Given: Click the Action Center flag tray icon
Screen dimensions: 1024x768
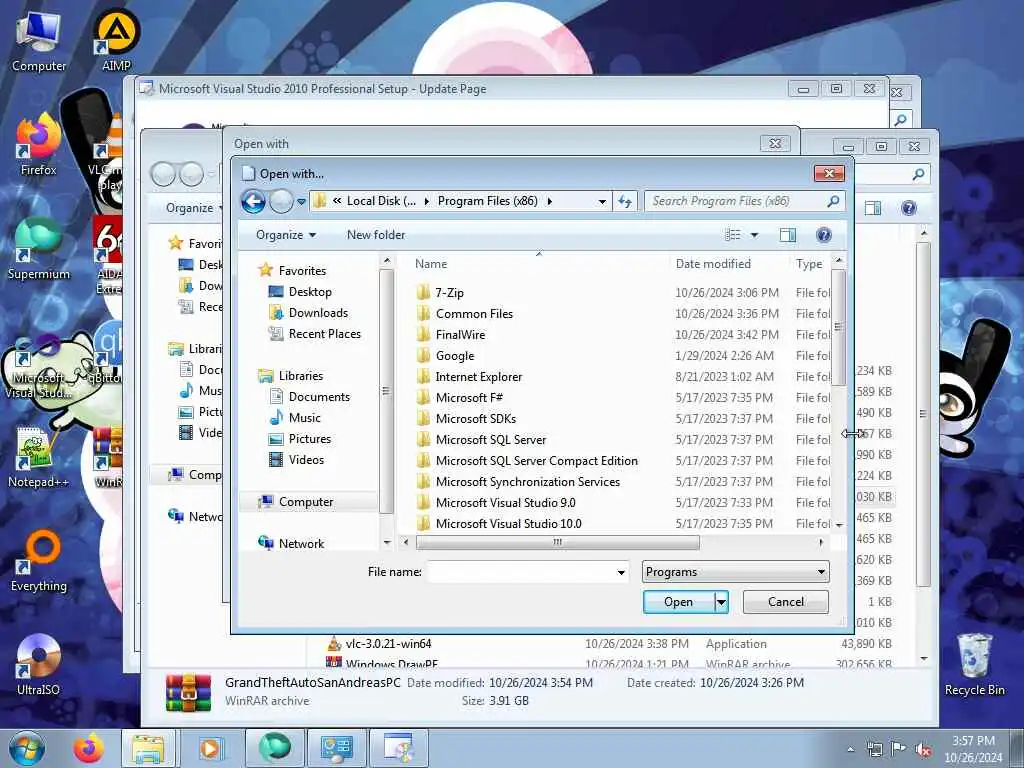Looking at the screenshot, I should [x=899, y=750].
